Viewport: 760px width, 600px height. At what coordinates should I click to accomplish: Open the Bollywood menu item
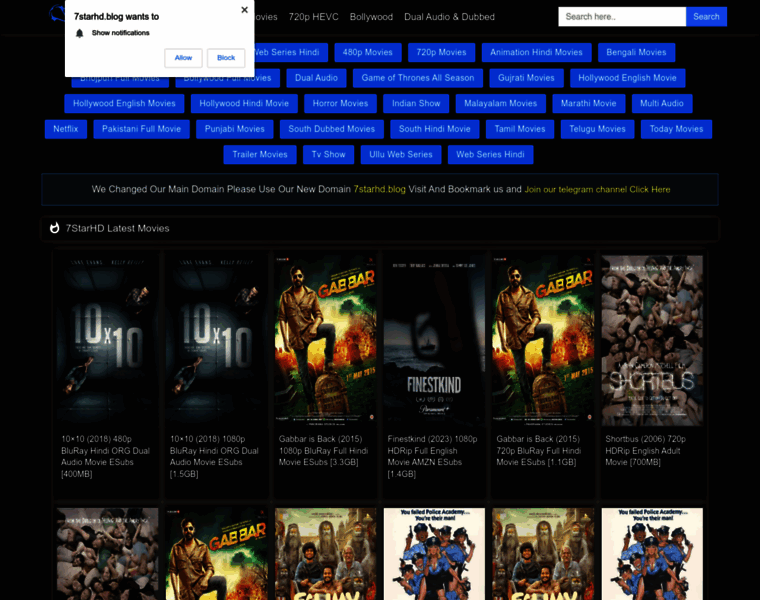[371, 17]
